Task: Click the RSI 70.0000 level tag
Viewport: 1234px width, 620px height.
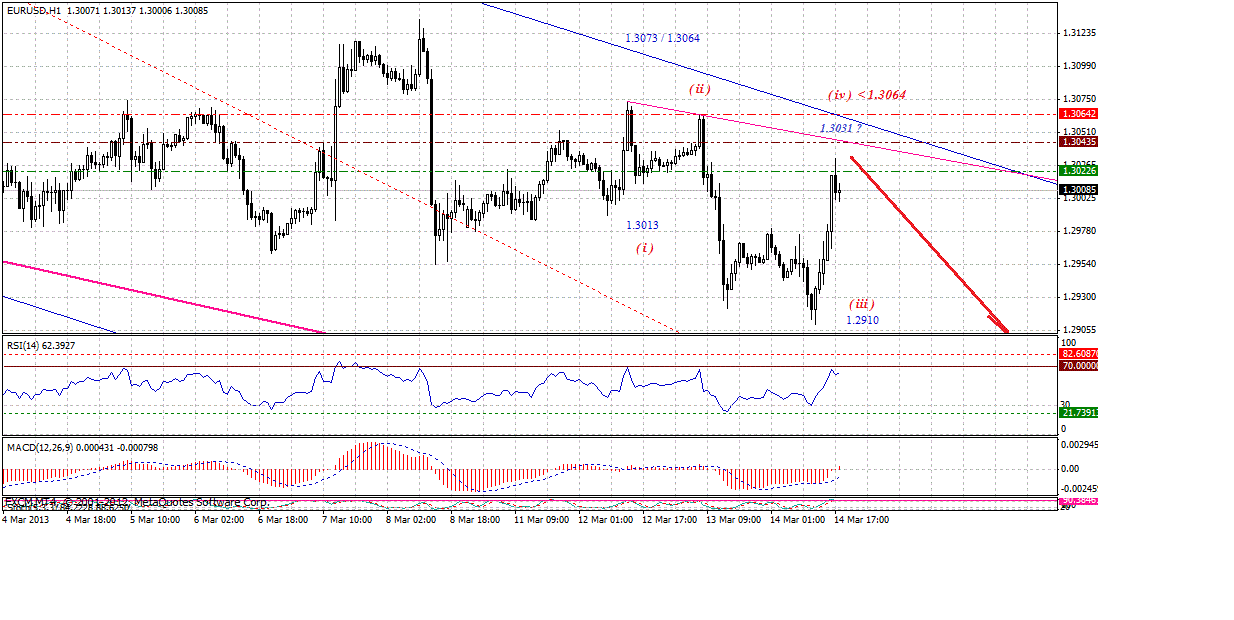Action: pos(1080,366)
